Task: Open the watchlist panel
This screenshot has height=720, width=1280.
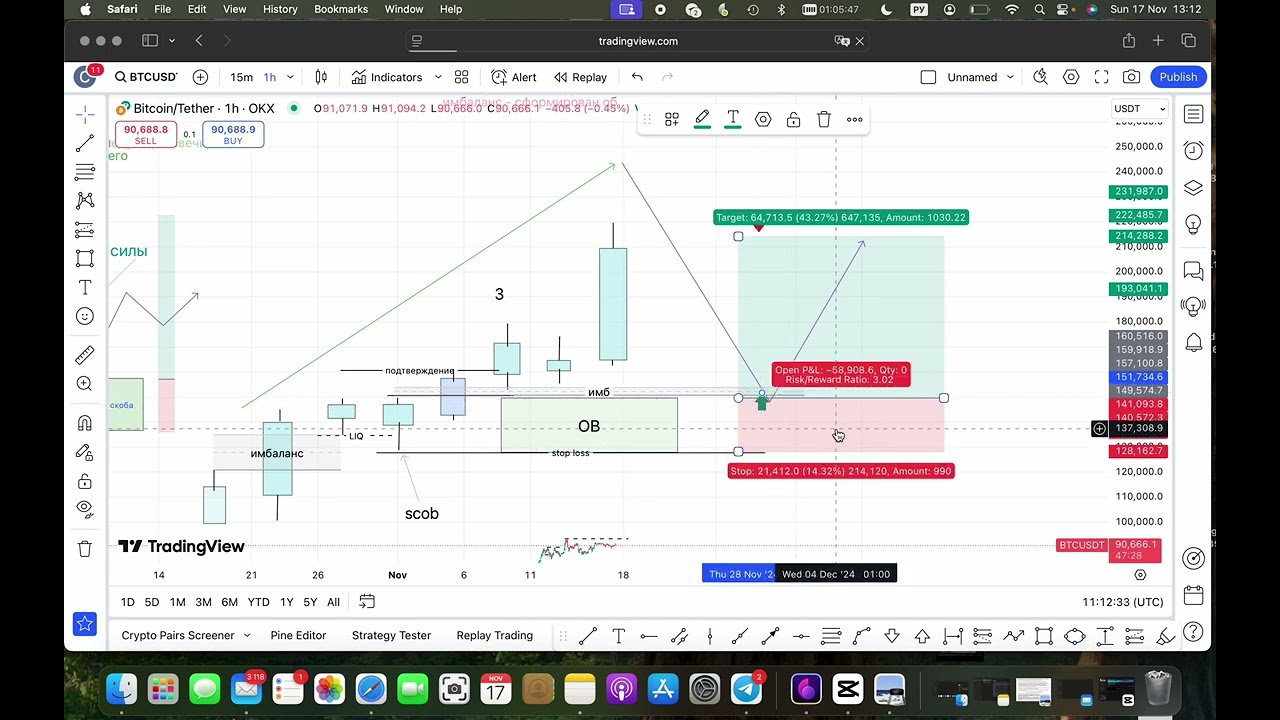Action: tap(1193, 114)
